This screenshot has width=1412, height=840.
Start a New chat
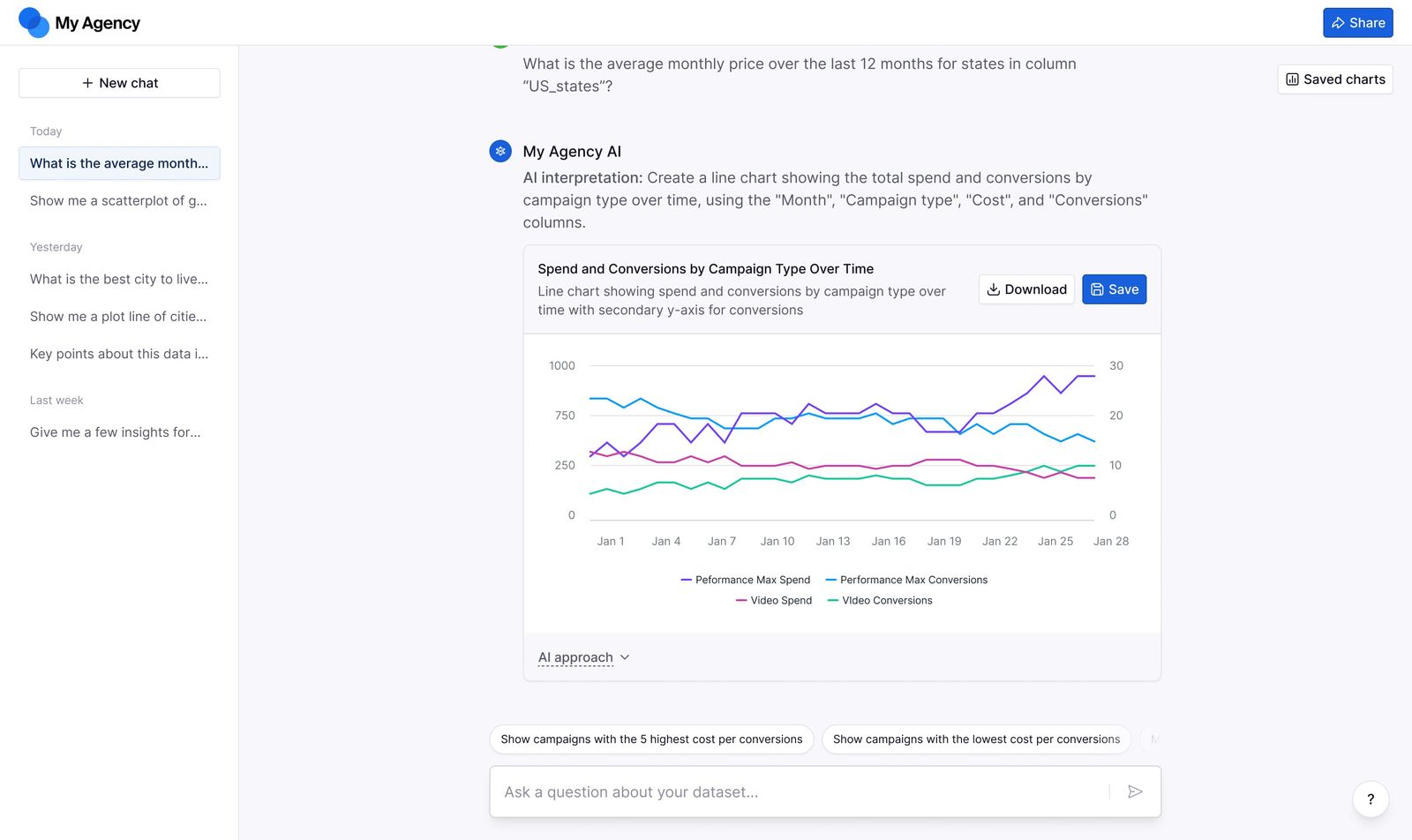tap(118, 82)
